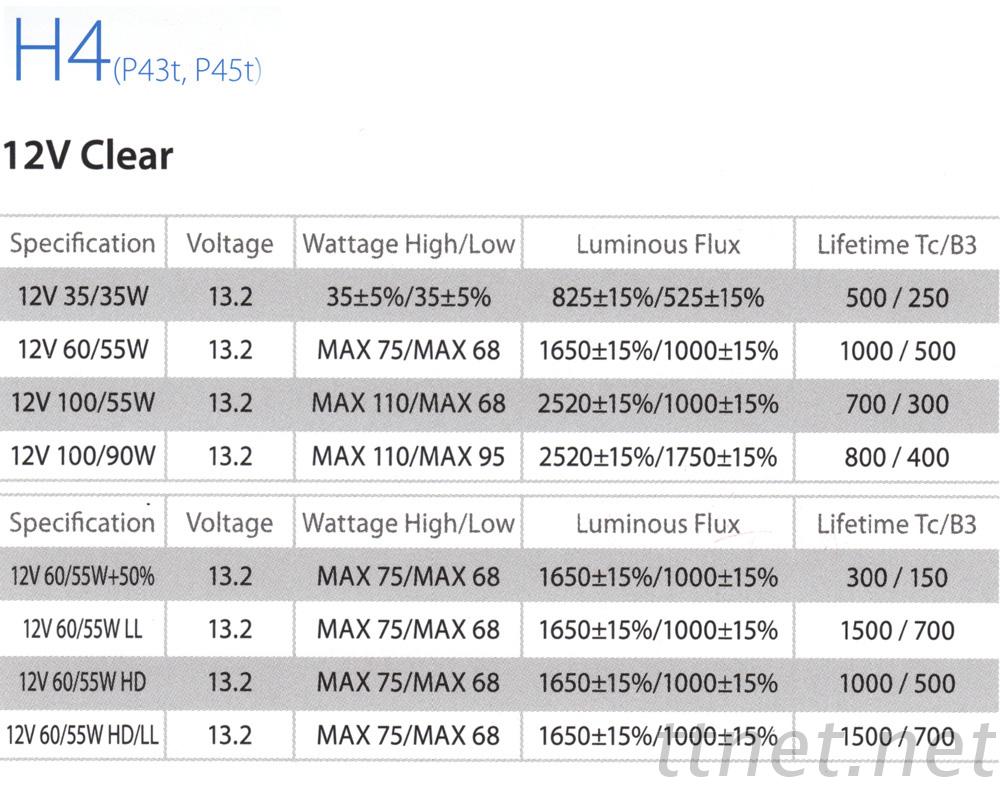Click wattage value MAX 110/MAX 95
The height and width of the screenshot is (800, 1000).
coord(408,457)
